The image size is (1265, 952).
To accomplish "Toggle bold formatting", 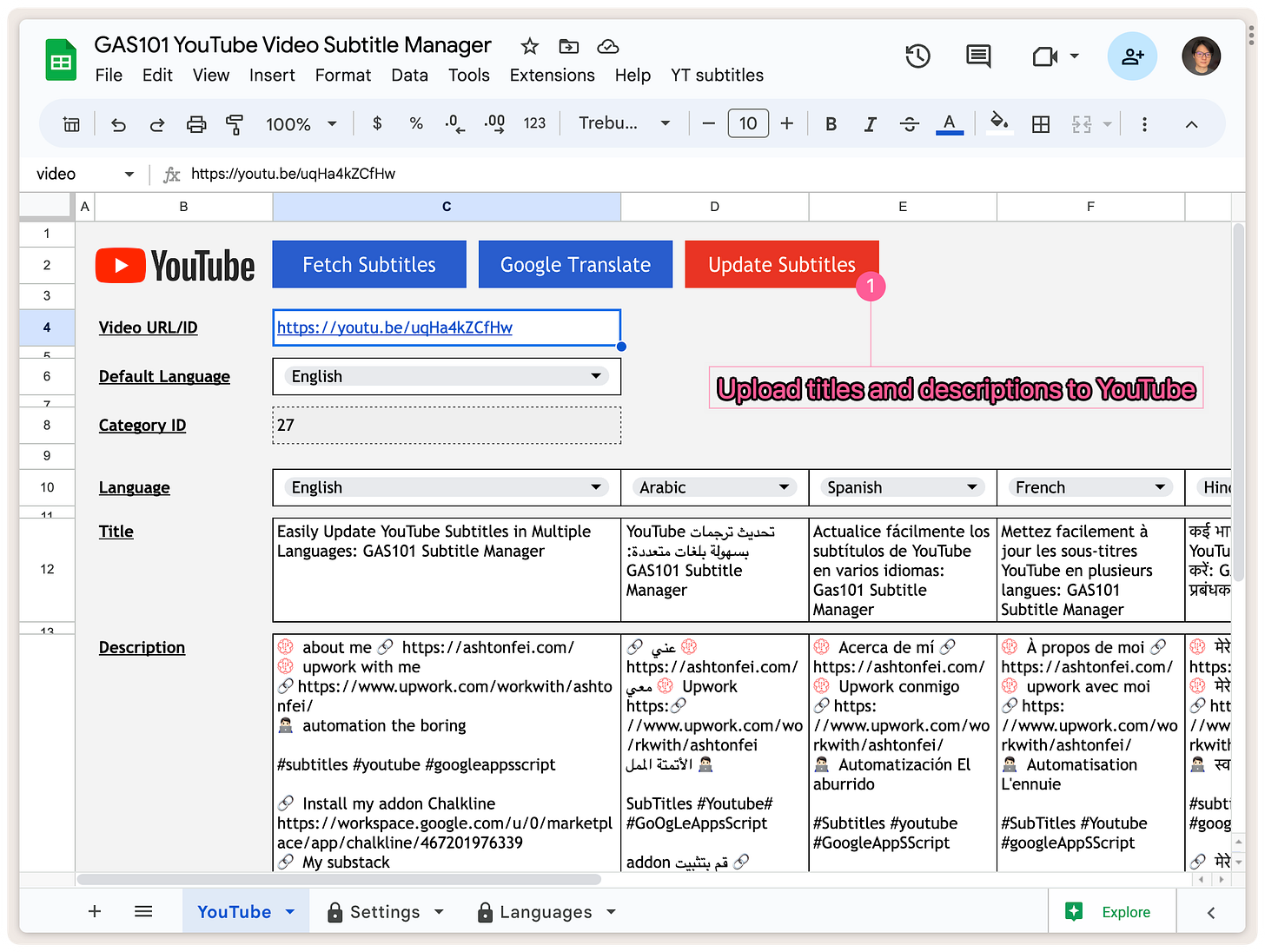I will click(831, 124).
